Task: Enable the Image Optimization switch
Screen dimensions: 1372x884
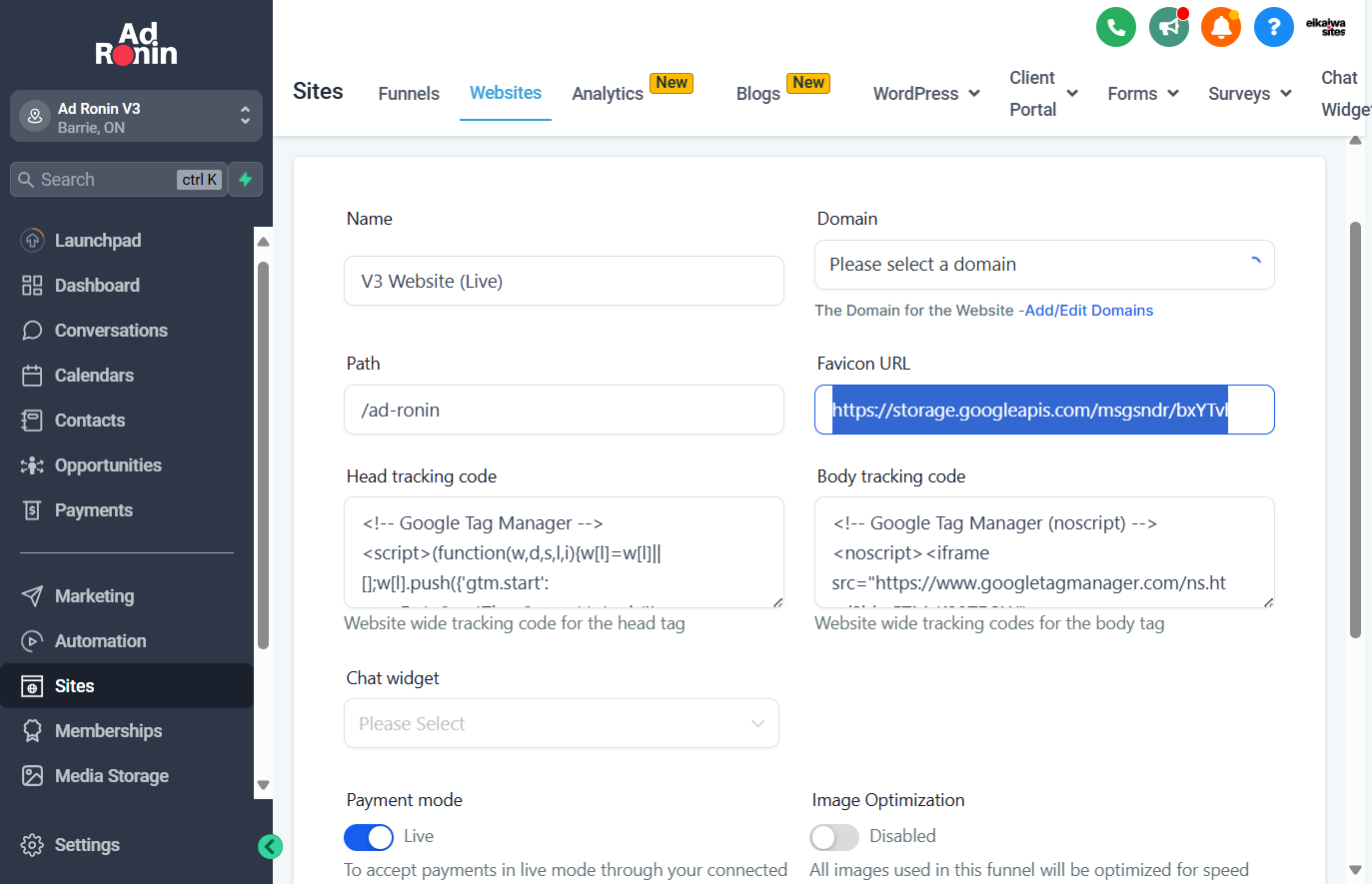Action: (x=834, y=837)
